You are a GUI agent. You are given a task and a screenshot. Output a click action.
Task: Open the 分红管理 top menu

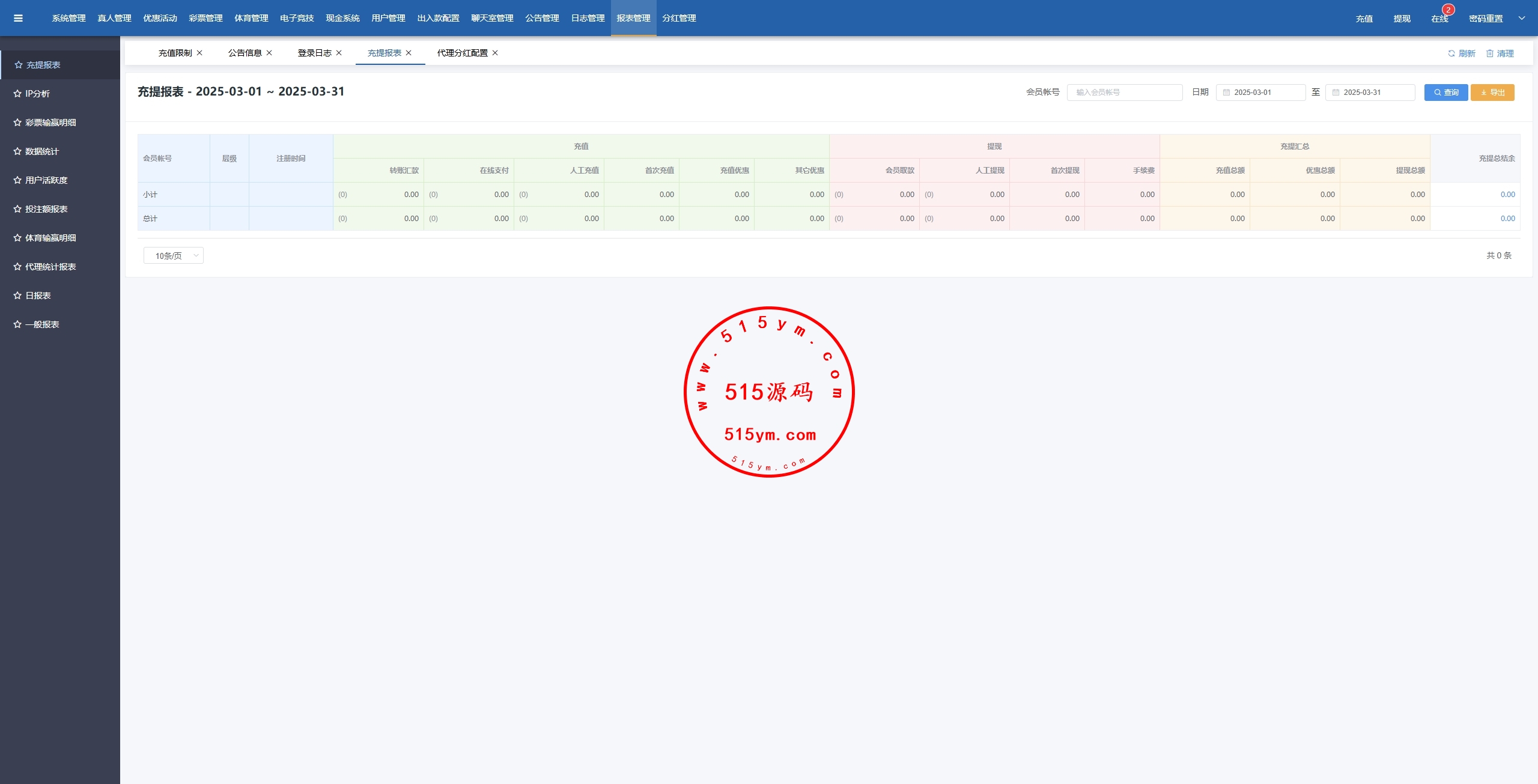679,18
